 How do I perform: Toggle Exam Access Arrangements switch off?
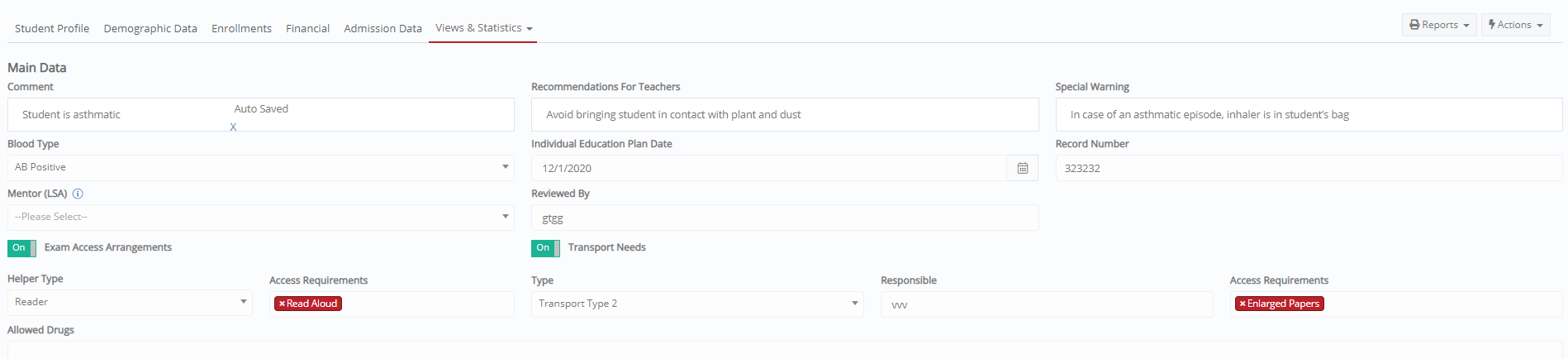coord(21,248)
